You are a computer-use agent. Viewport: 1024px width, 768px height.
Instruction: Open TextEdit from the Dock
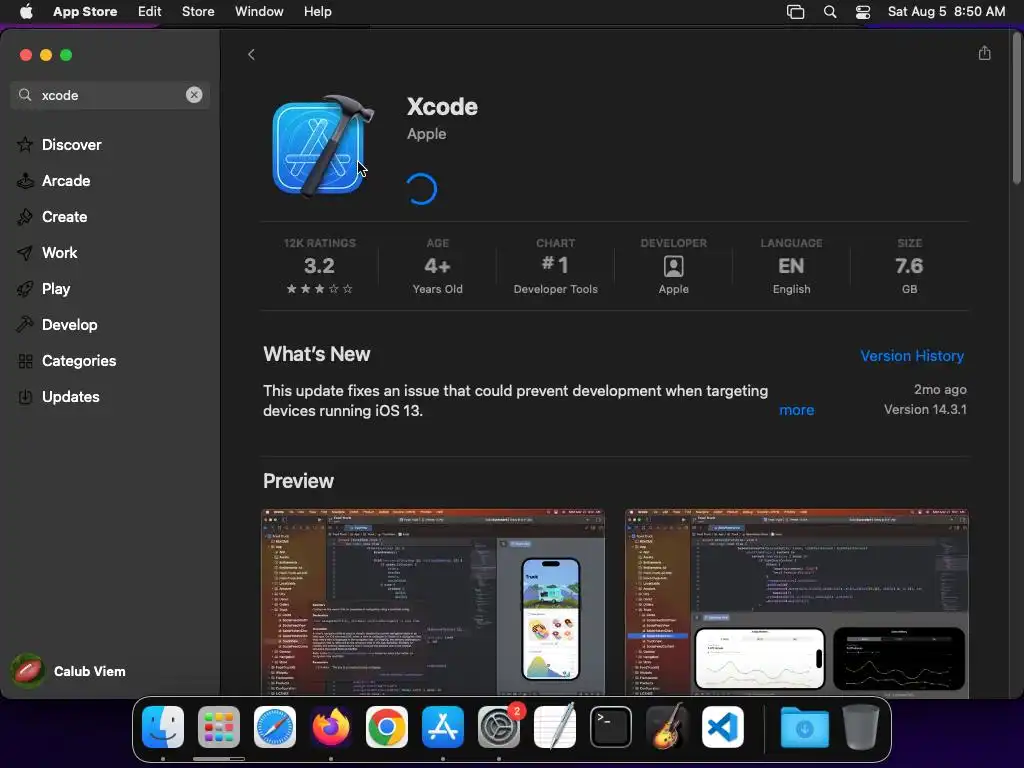[555, 727]
